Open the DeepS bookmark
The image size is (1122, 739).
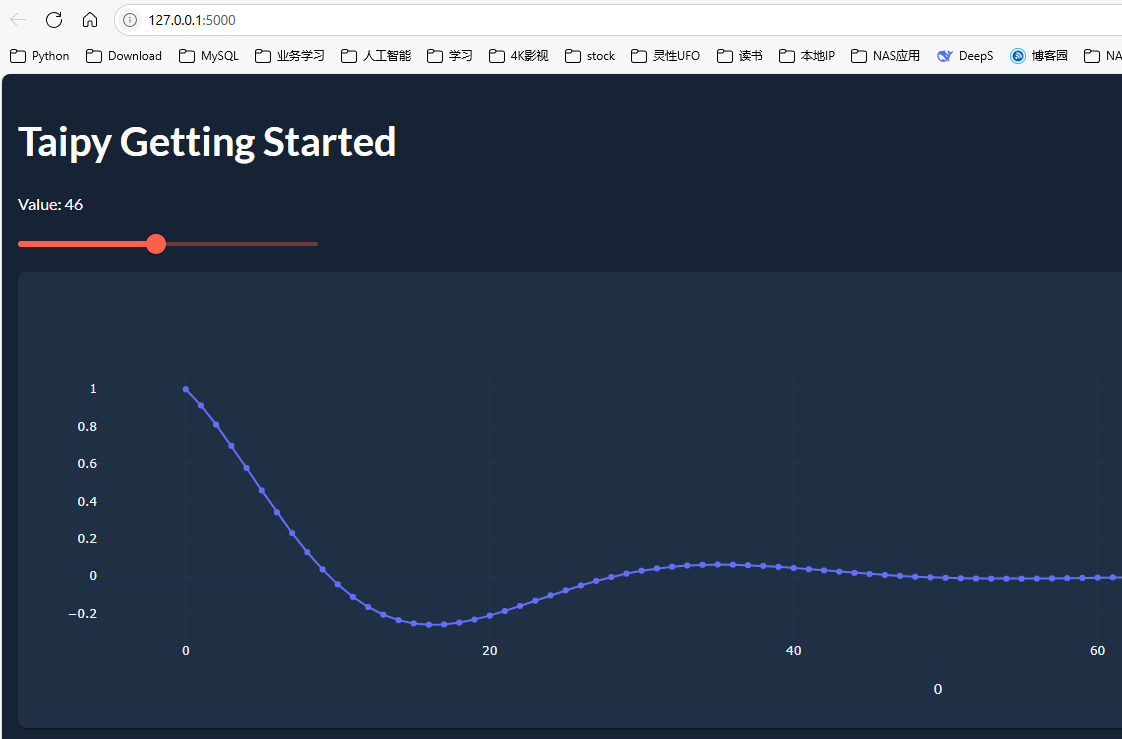click(x=965, y=56)
